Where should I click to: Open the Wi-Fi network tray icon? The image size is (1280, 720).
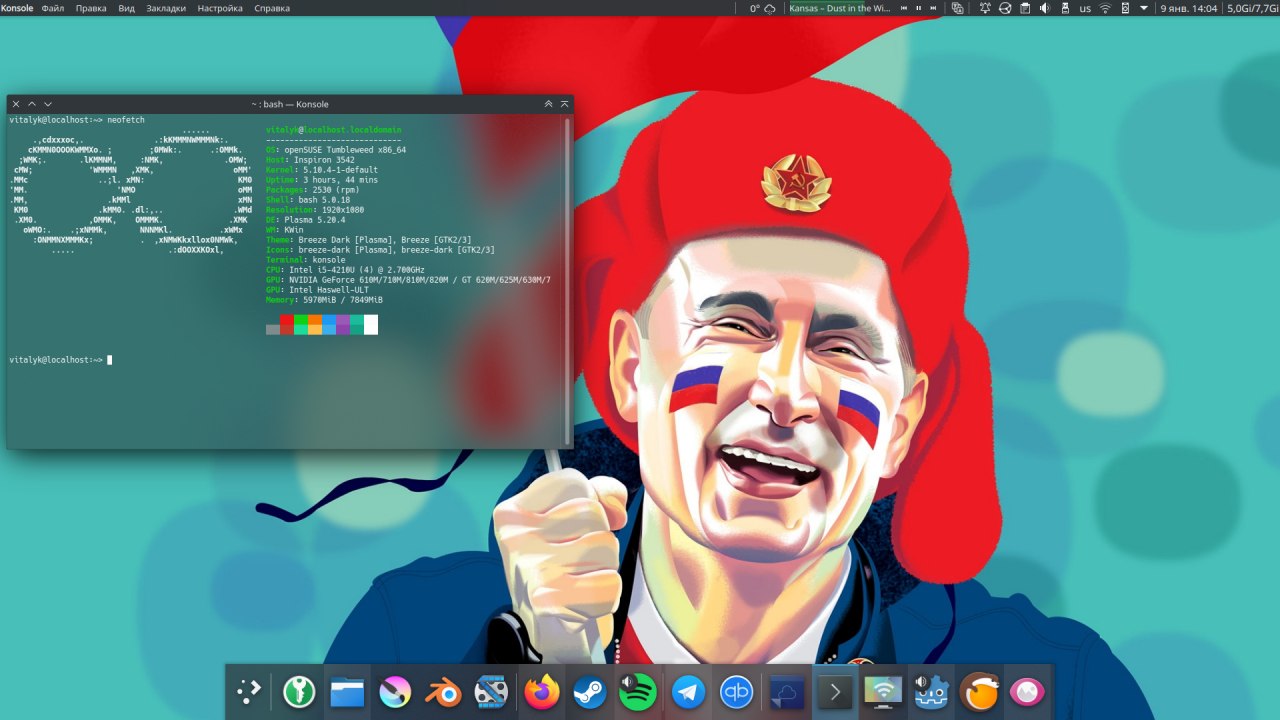click(x=1105, y=8)
